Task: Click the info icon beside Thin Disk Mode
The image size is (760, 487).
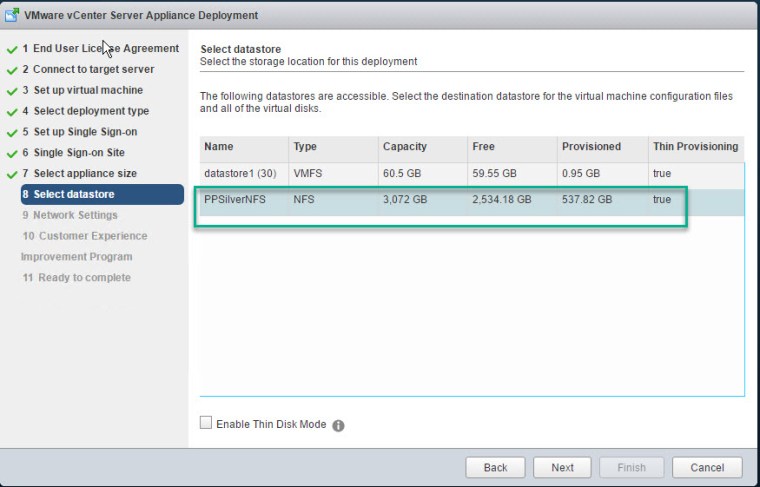Action: tap(338, 425)
